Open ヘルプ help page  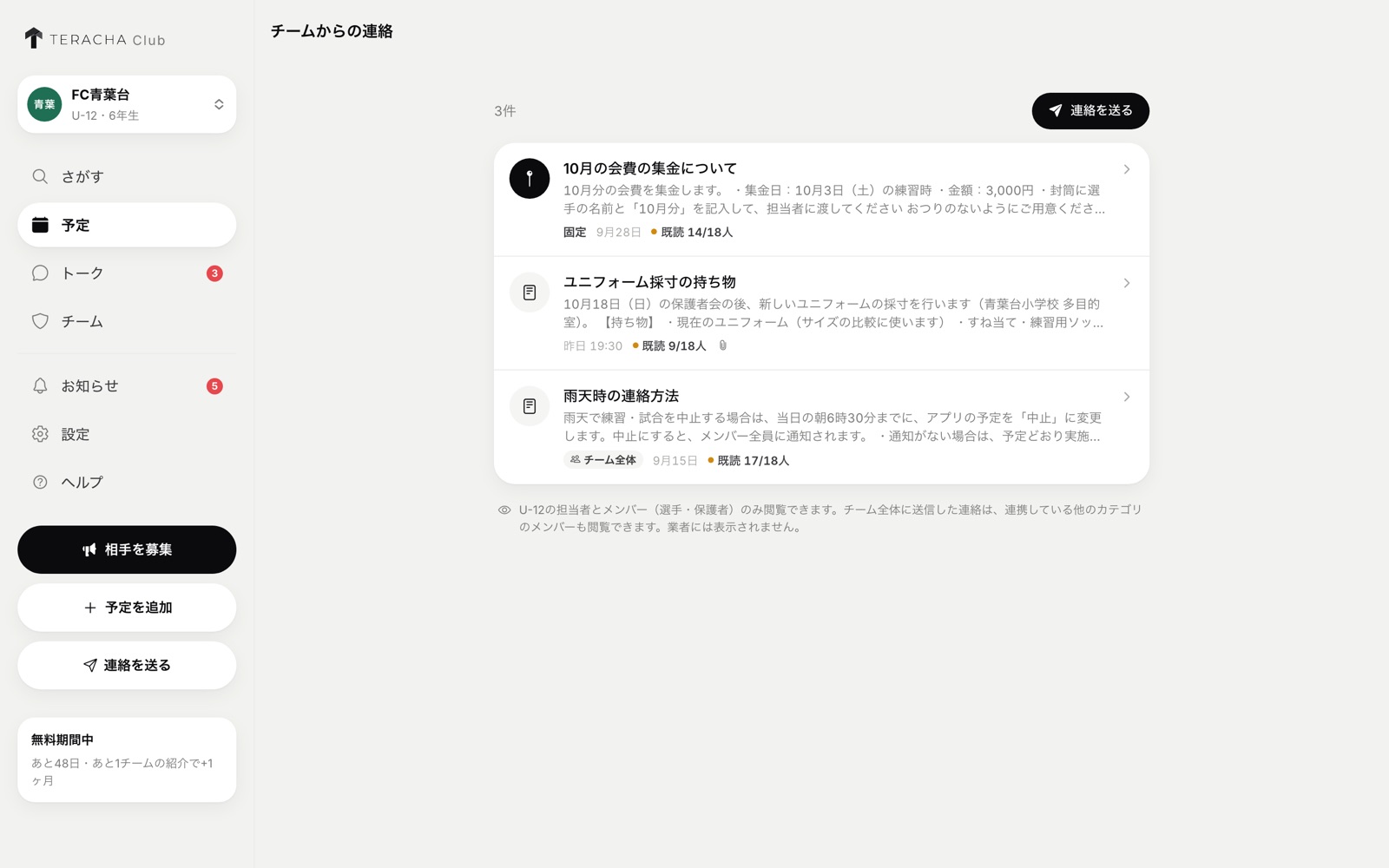pos(127,482)
